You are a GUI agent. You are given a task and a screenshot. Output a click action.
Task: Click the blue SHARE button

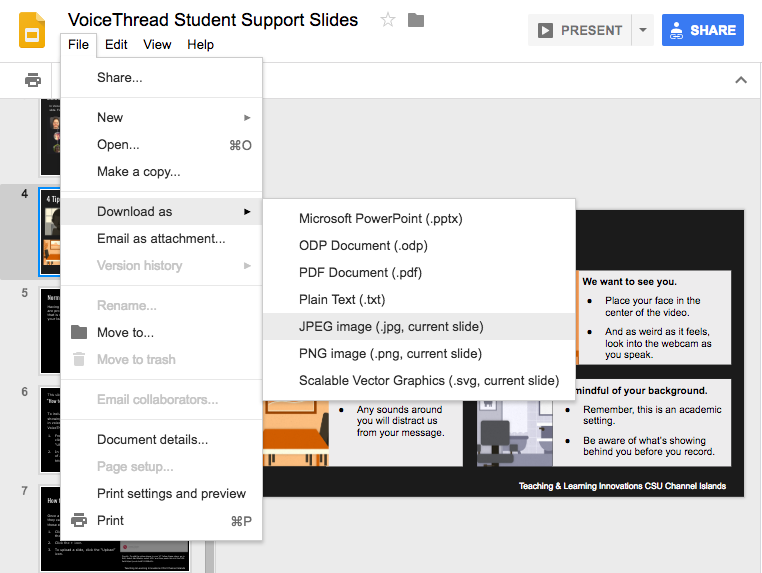coord(703,30)
